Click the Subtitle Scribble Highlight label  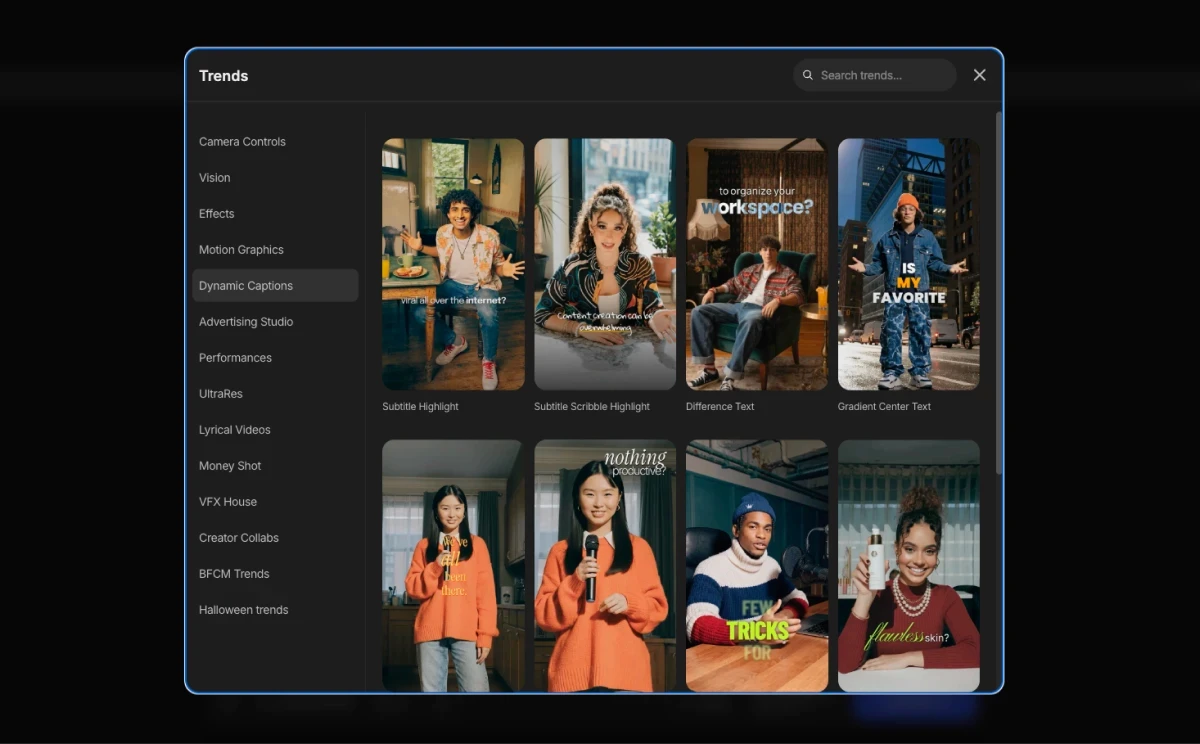pyautogui.click(x=592, y=407)
